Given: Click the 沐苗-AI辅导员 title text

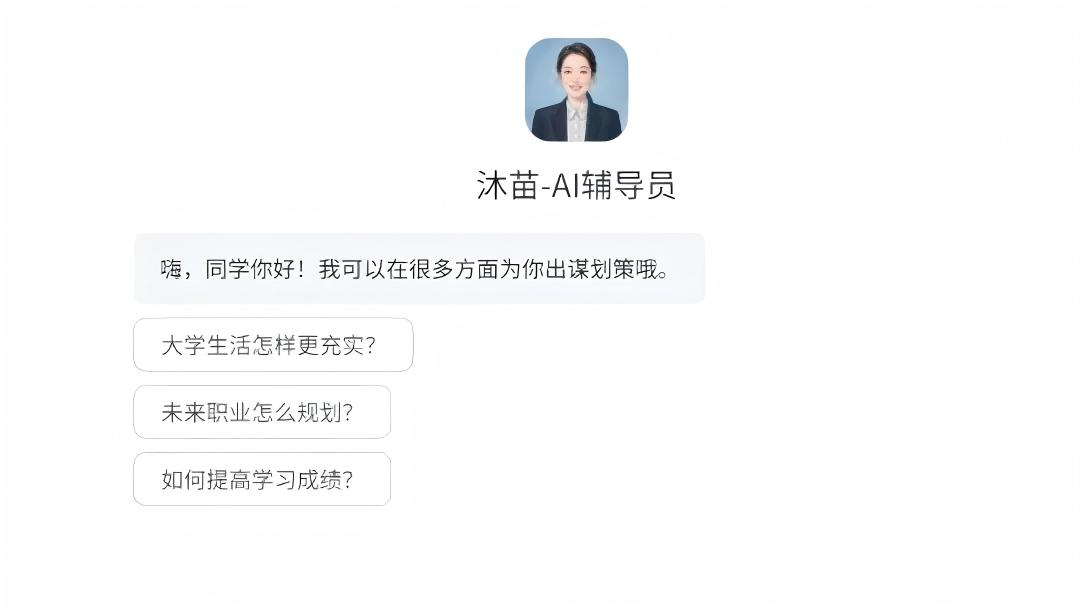Looking at the screenshot, I should coord(576,185).
